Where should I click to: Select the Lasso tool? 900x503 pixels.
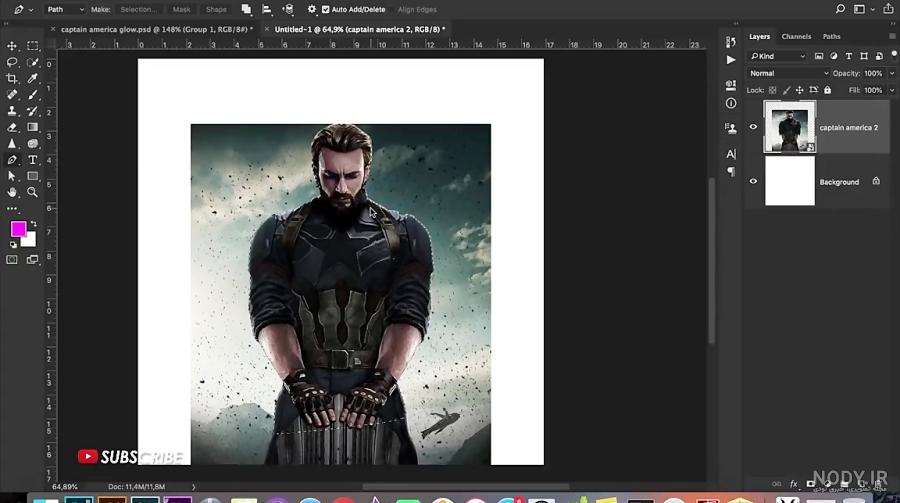tap(11, 62)
